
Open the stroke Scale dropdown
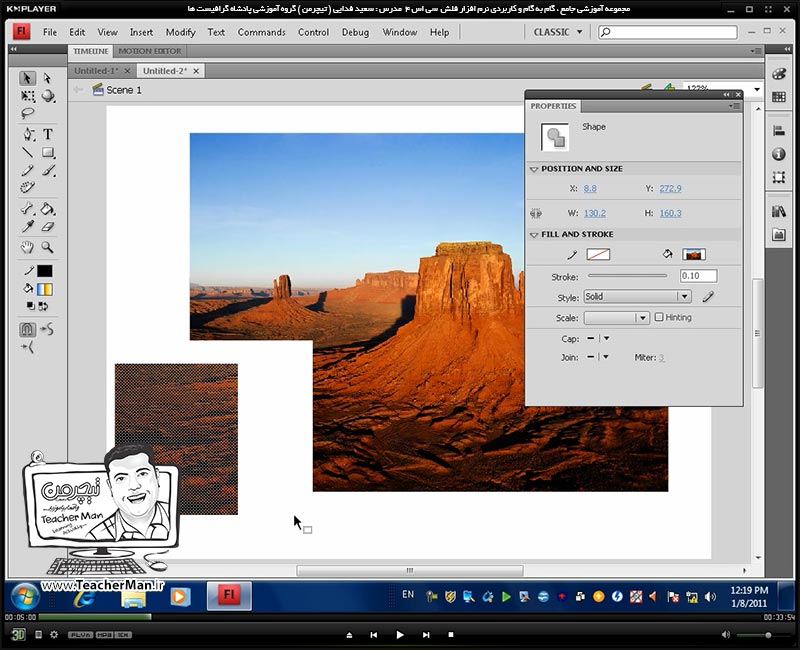[x=616, y=317]
